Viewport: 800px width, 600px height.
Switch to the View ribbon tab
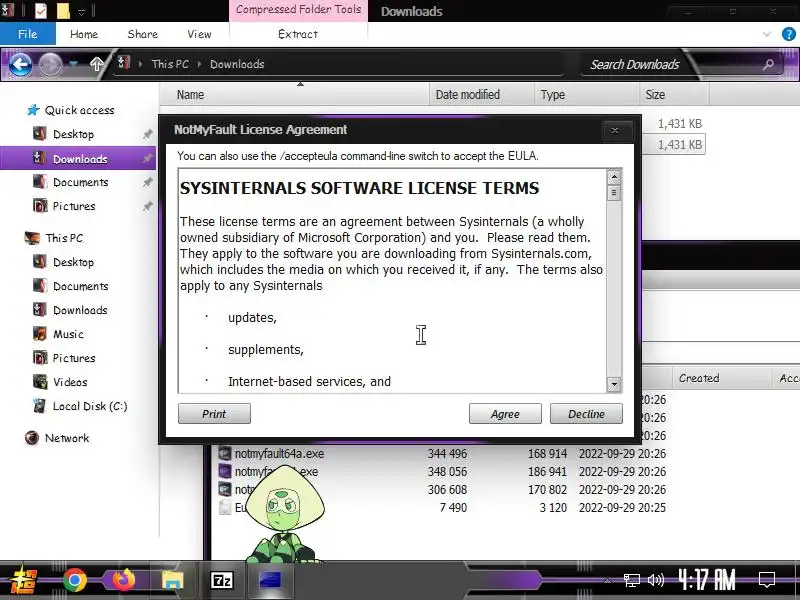click(x=199, y=34)
